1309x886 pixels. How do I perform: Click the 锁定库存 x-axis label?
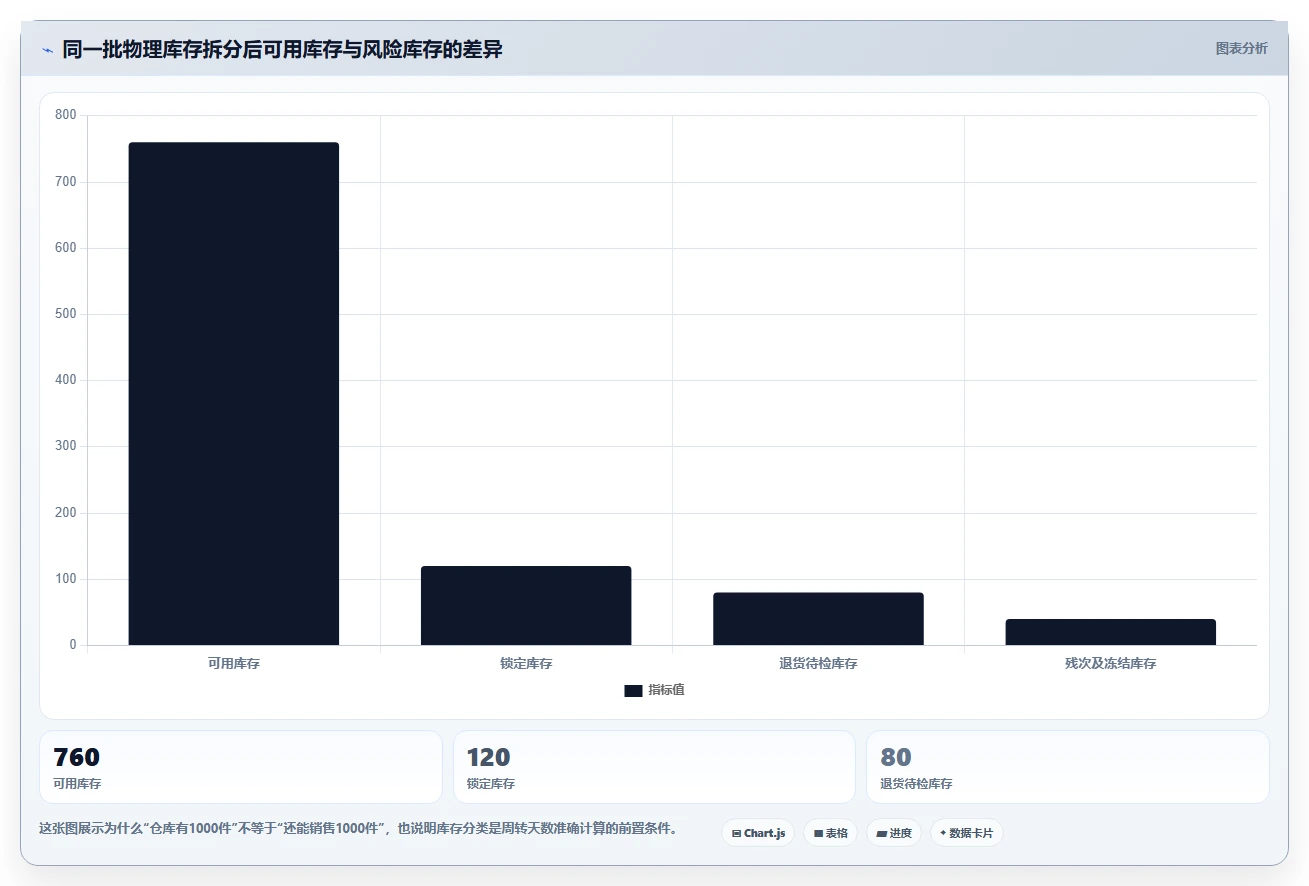click(526, 663)
